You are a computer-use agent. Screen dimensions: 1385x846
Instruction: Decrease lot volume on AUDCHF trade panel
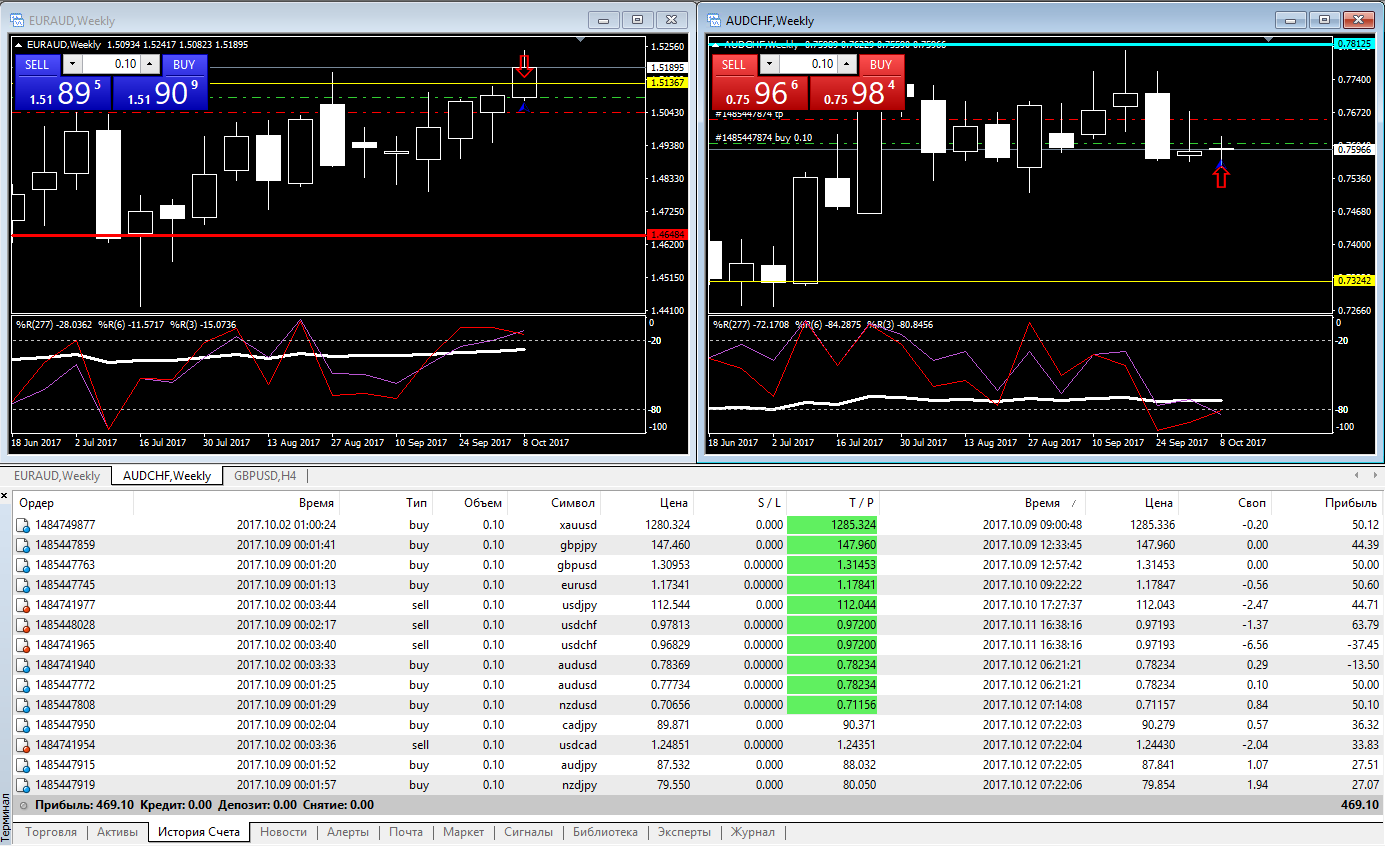pos(768,64)
